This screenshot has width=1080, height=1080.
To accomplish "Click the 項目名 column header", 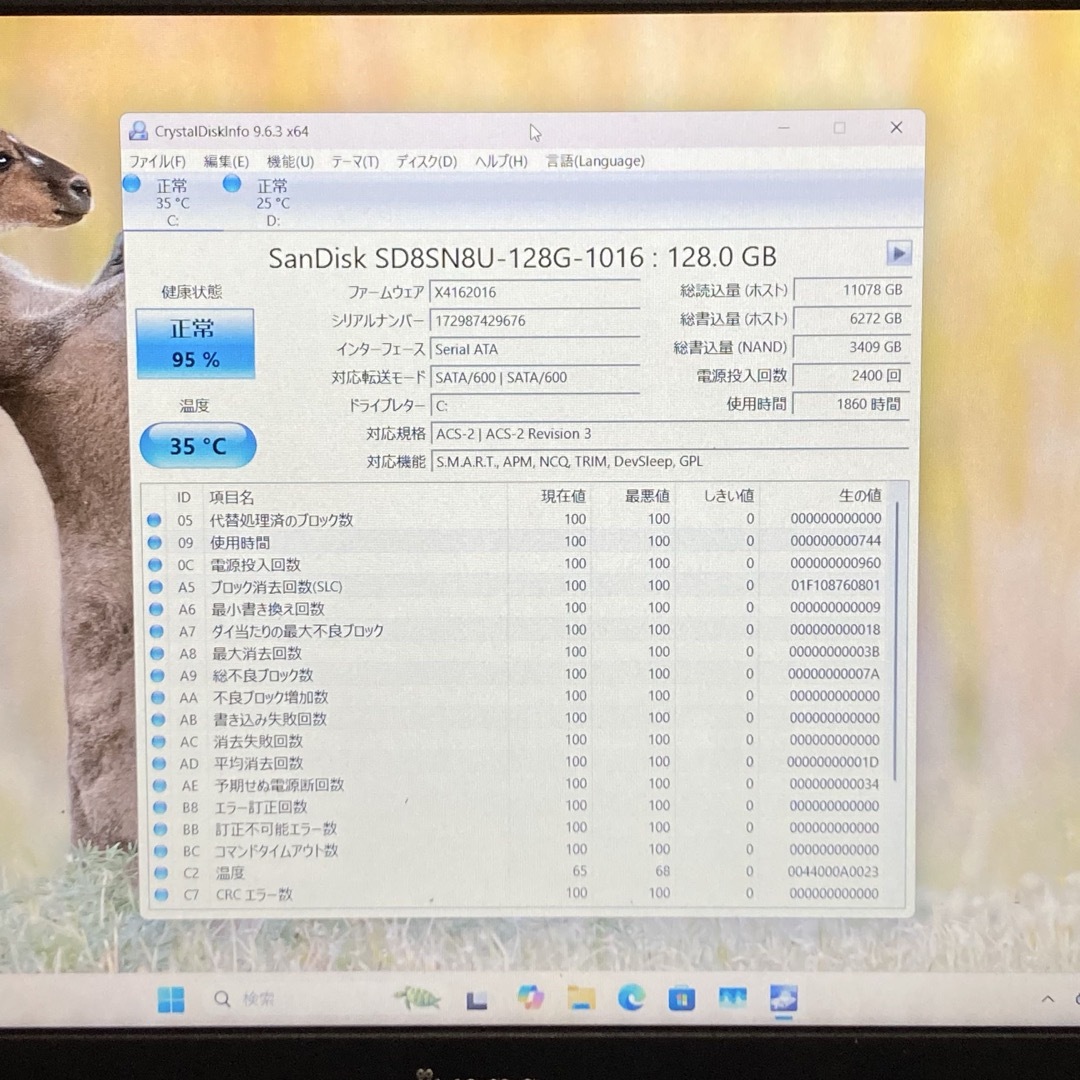I will [x=231, y=497].
